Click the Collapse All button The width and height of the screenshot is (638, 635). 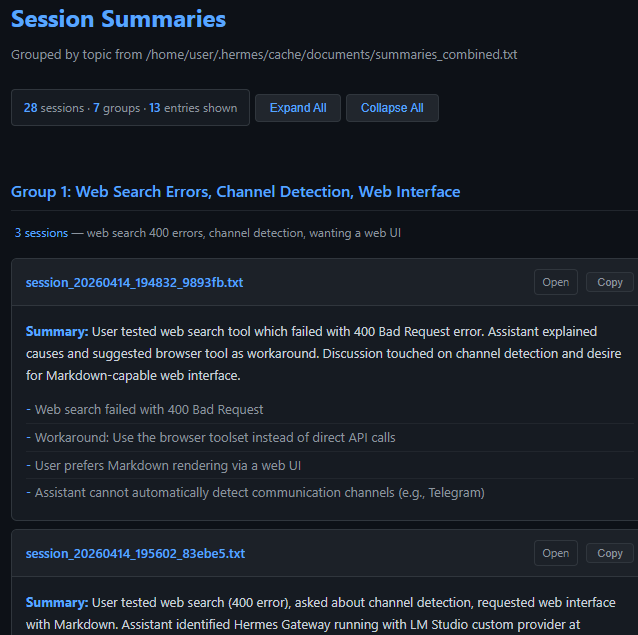[x=392, y=108]
